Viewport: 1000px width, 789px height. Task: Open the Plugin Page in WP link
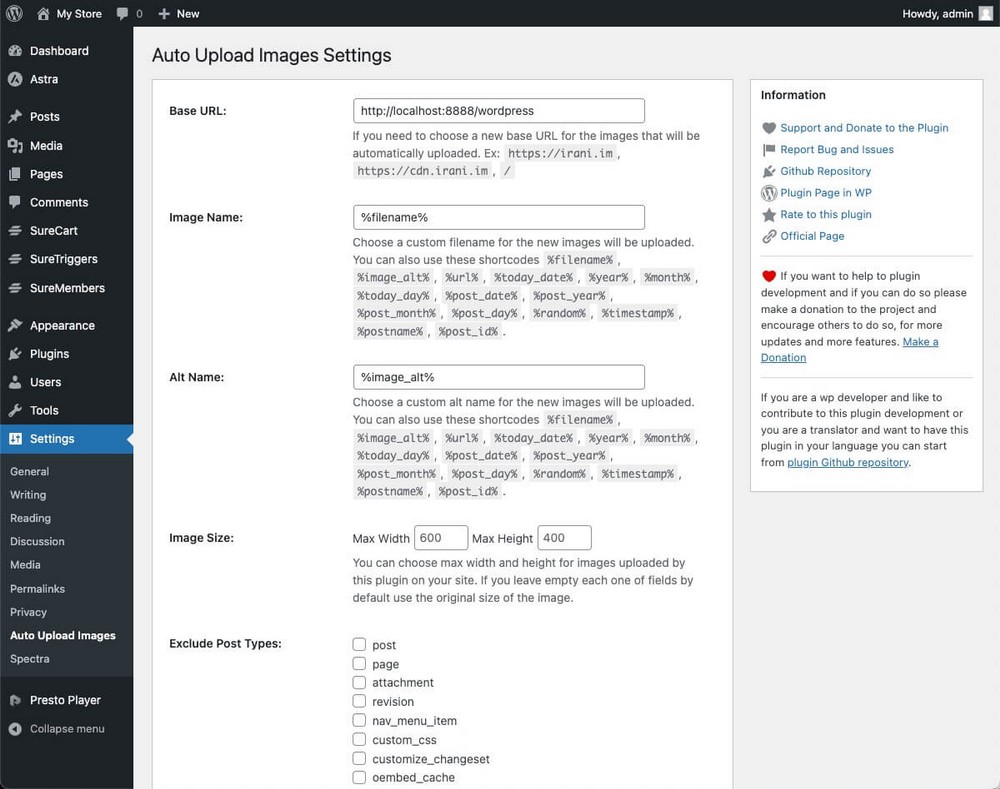[826, 193]
